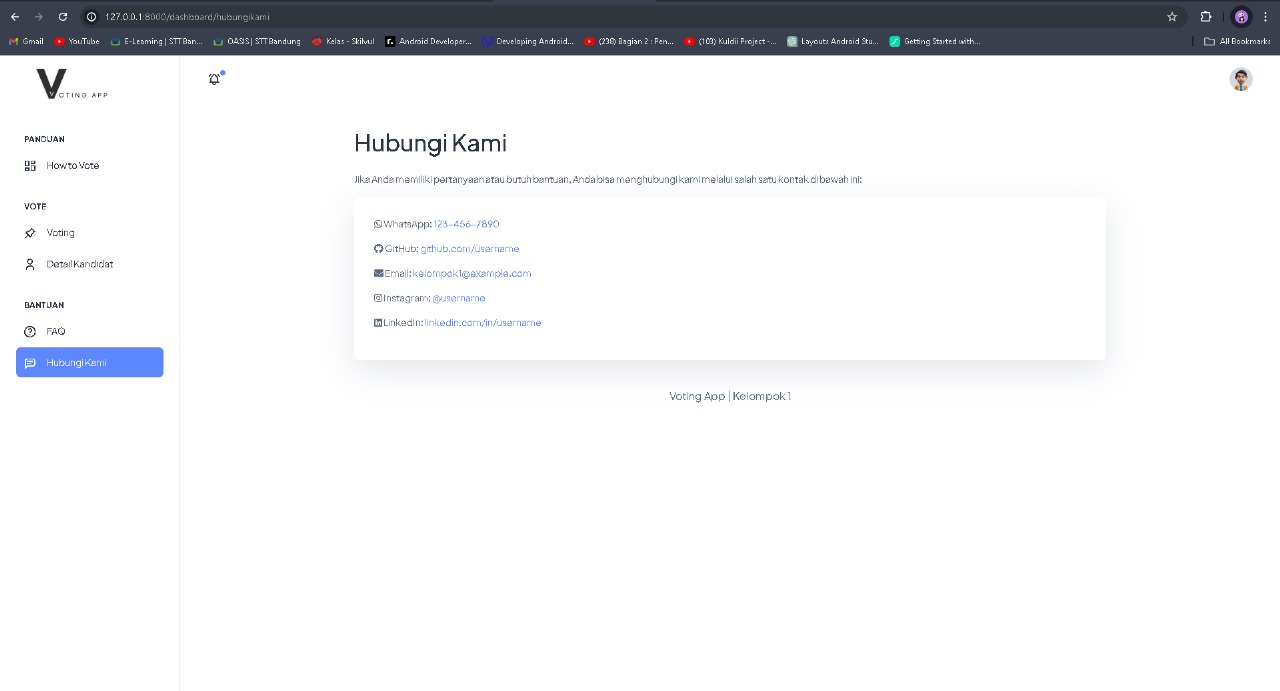Image resolution: width=1280 pixels, height=691 pixels.
Task: Open the All Bookmarks folder
Action: 1237,41
